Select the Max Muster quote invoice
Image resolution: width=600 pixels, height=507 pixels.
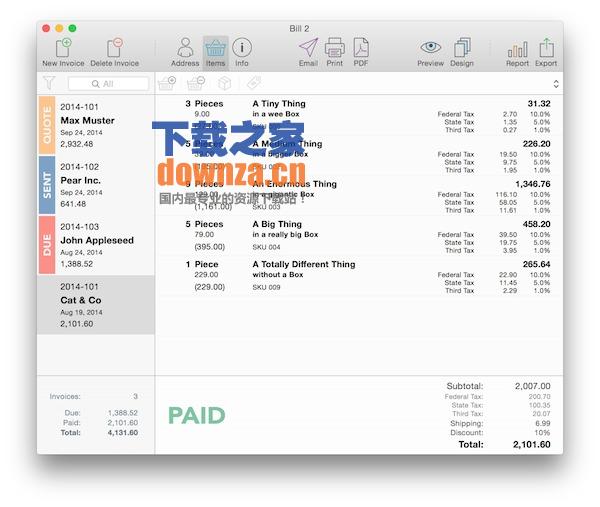(96, 125)
